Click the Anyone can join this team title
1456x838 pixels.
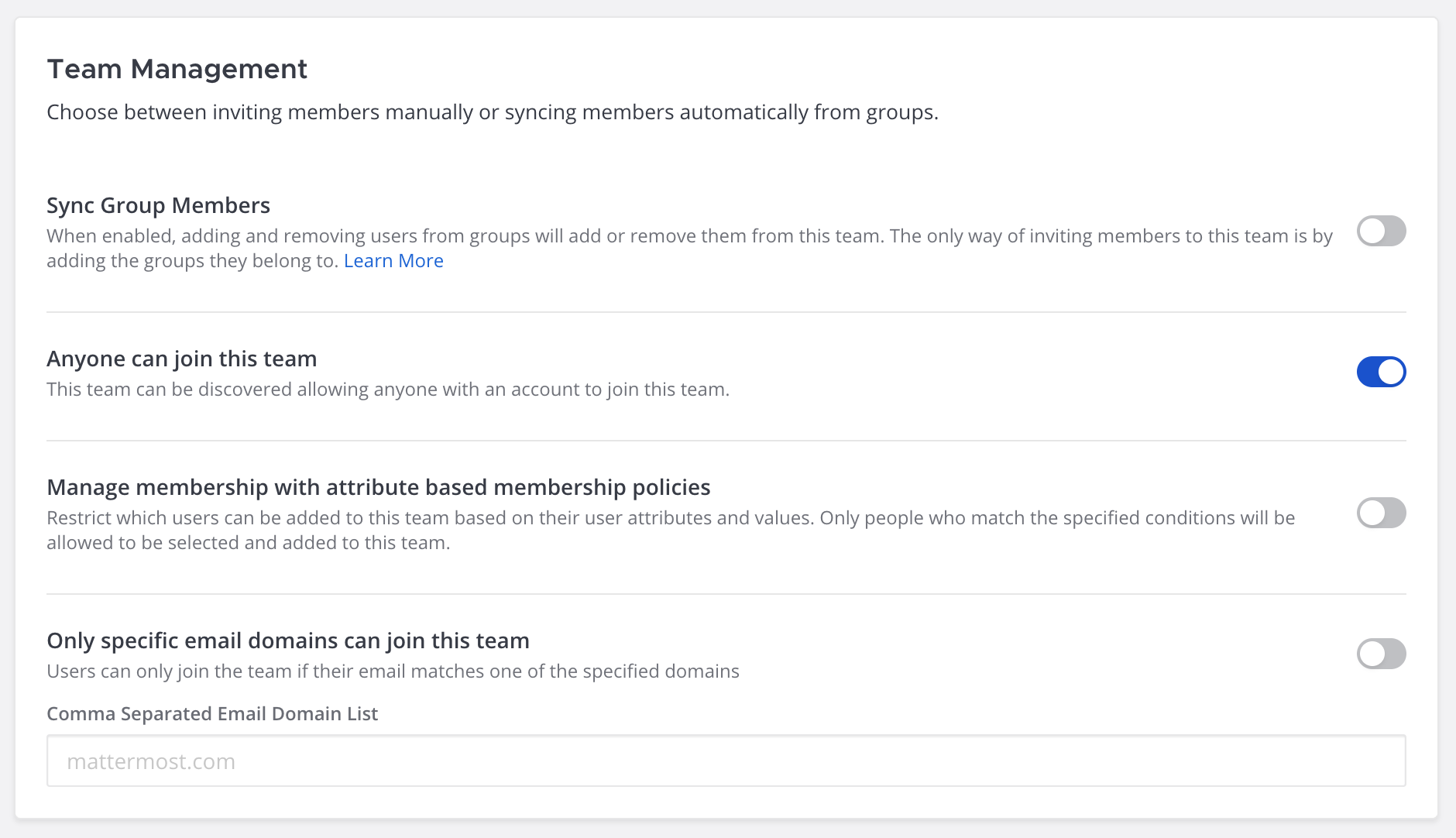click(x=182, y=359)
